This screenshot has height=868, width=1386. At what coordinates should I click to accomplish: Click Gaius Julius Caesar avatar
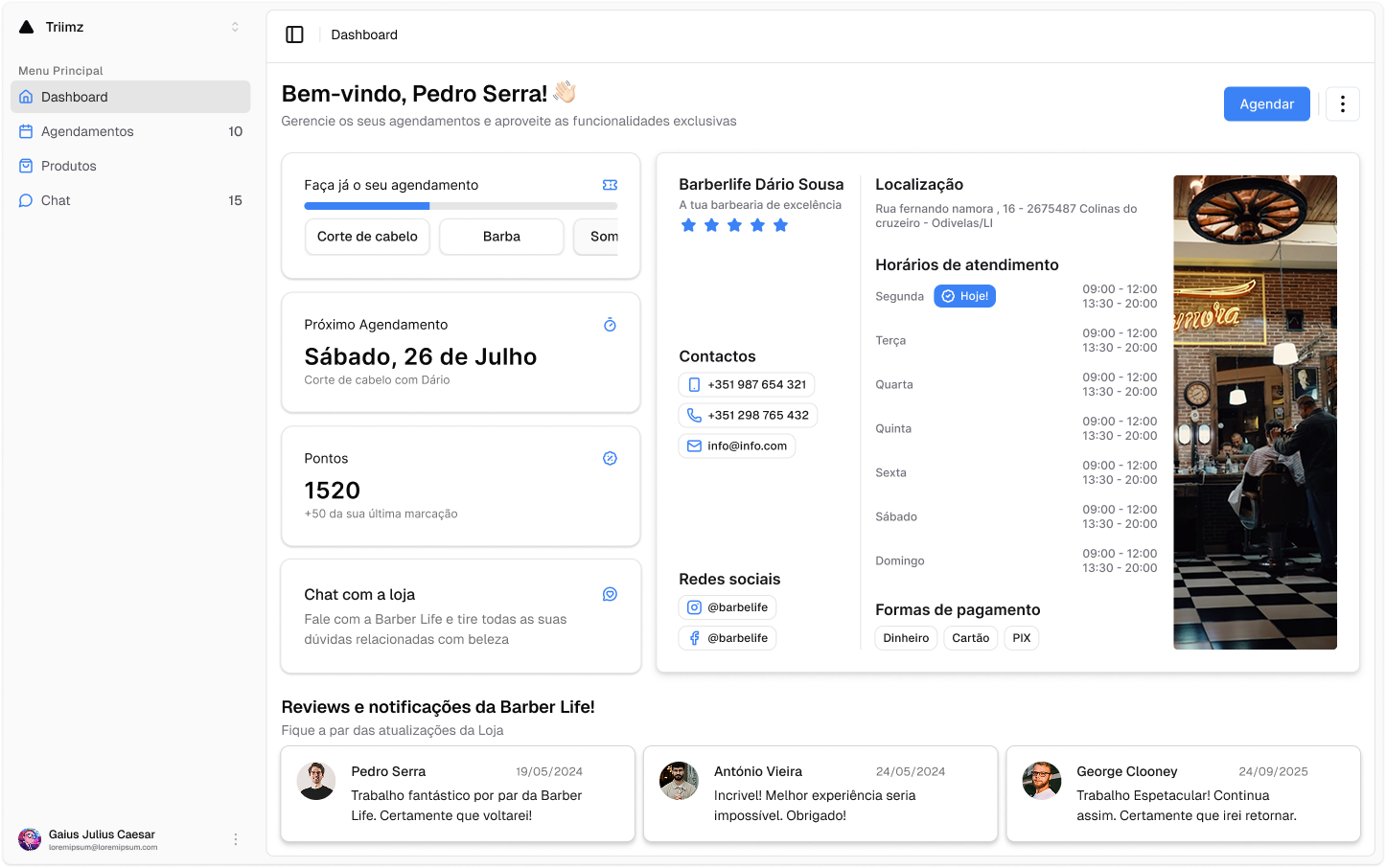pyautogui.click(x=31, y=839)
